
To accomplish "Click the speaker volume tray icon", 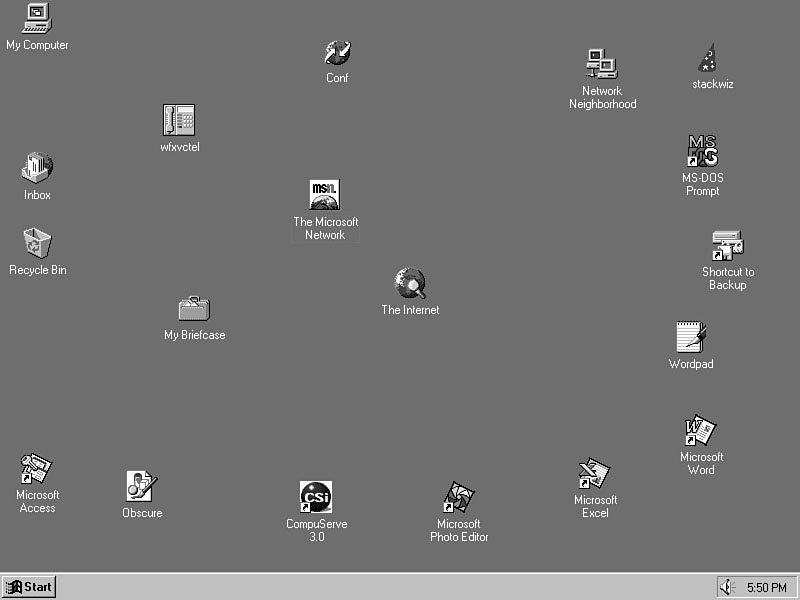I will click(727, 587).
